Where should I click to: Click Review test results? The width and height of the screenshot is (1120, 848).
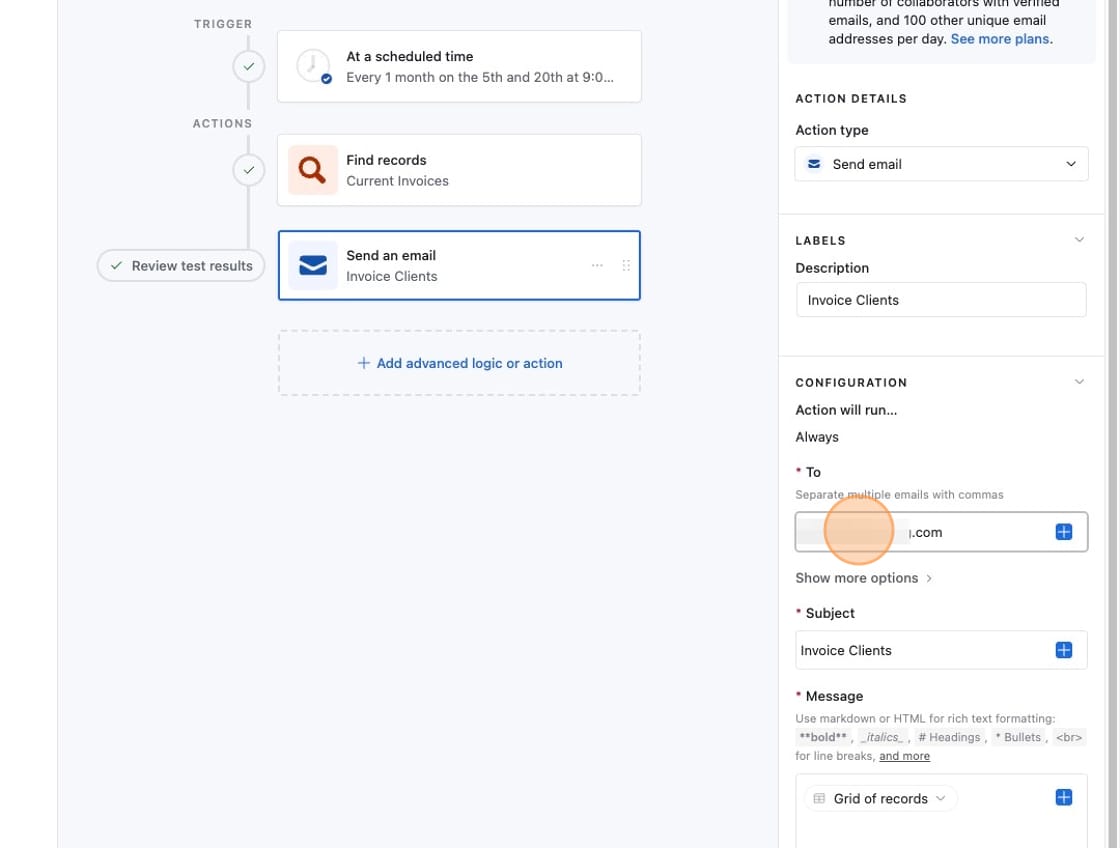pos(180,265)
